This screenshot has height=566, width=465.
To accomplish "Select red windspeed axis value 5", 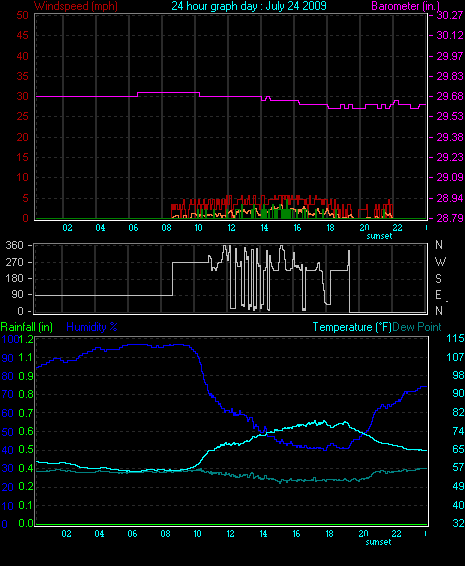I will click(25, 198).
